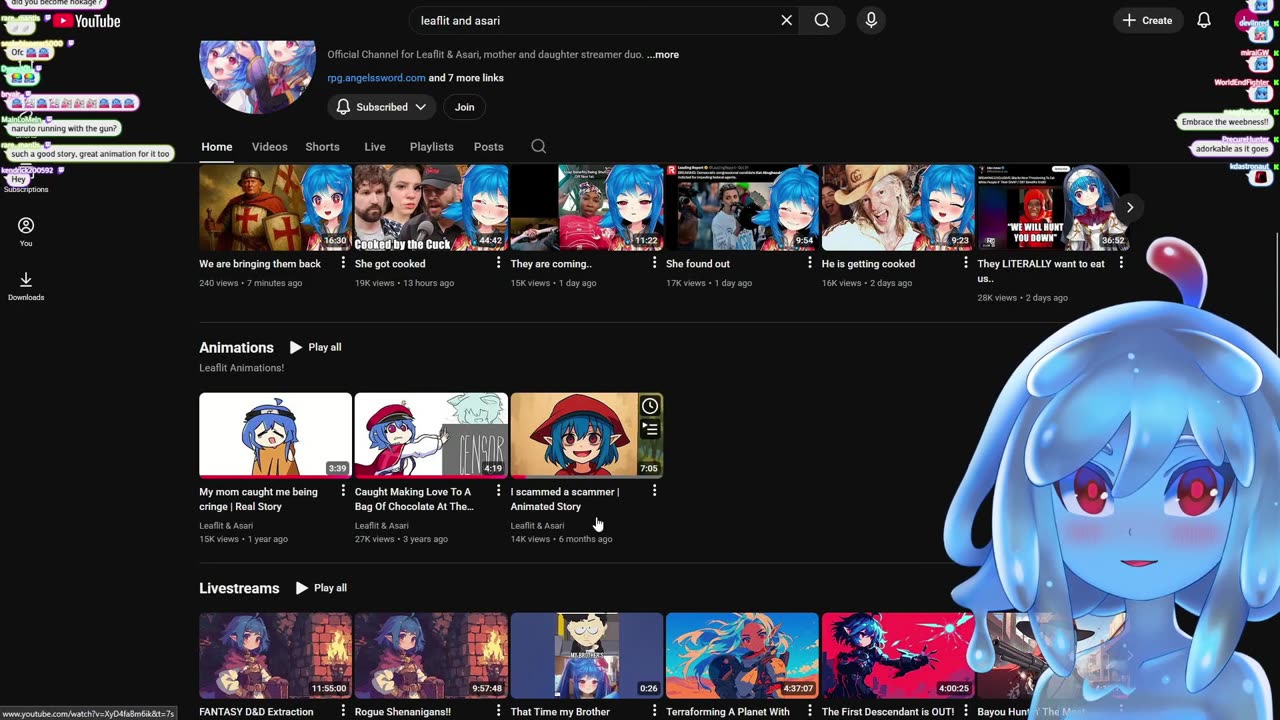
Task: Add 'I scammed a scammer' to queue
Action: click(x=650, y=430)
